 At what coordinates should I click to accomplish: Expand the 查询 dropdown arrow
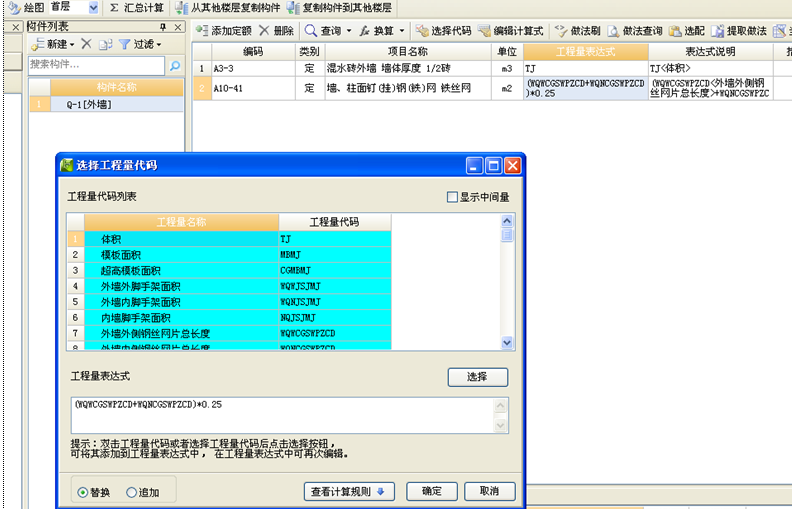point(349,31)
